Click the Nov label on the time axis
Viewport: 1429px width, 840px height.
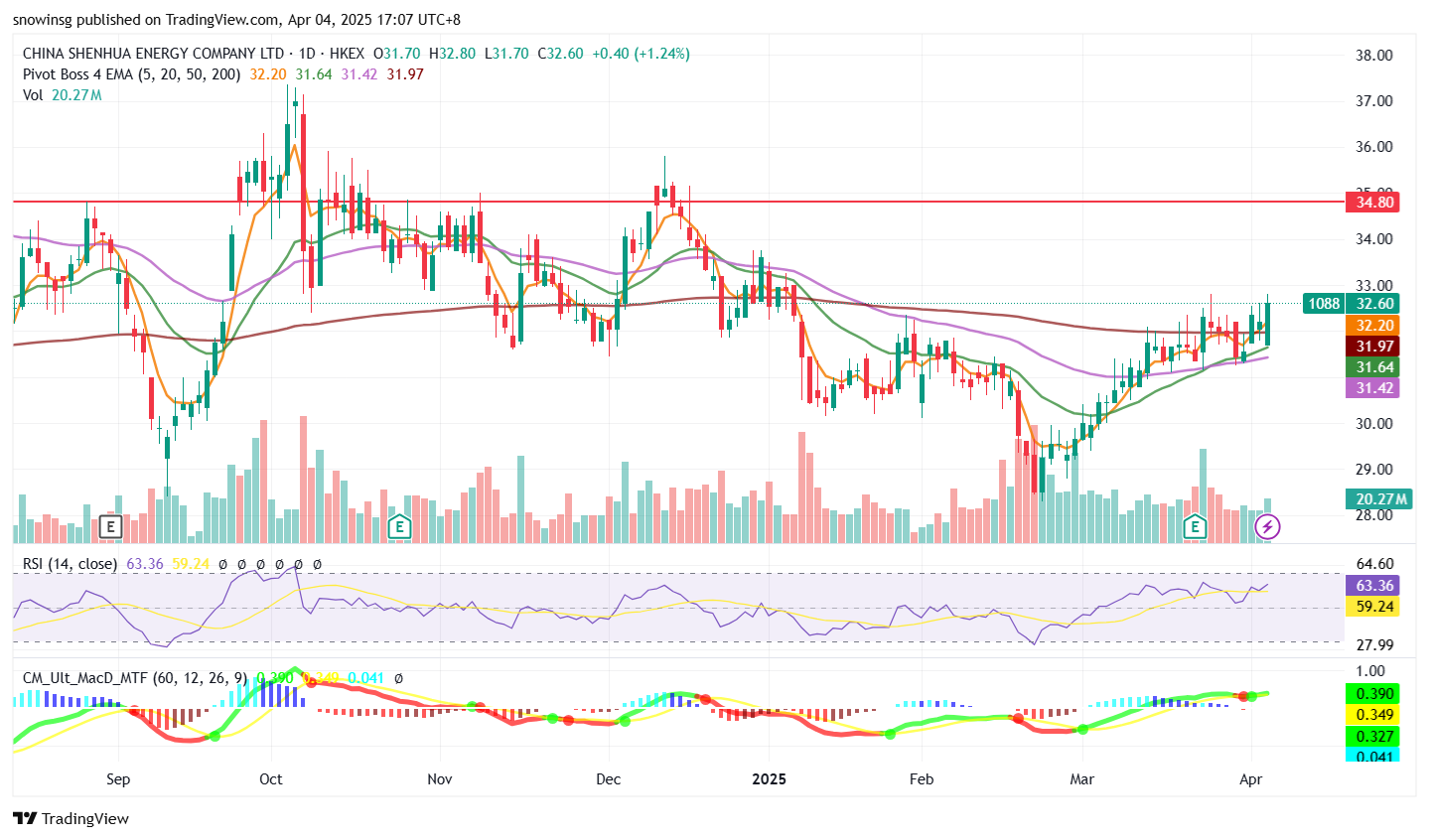tap(440, 779)
